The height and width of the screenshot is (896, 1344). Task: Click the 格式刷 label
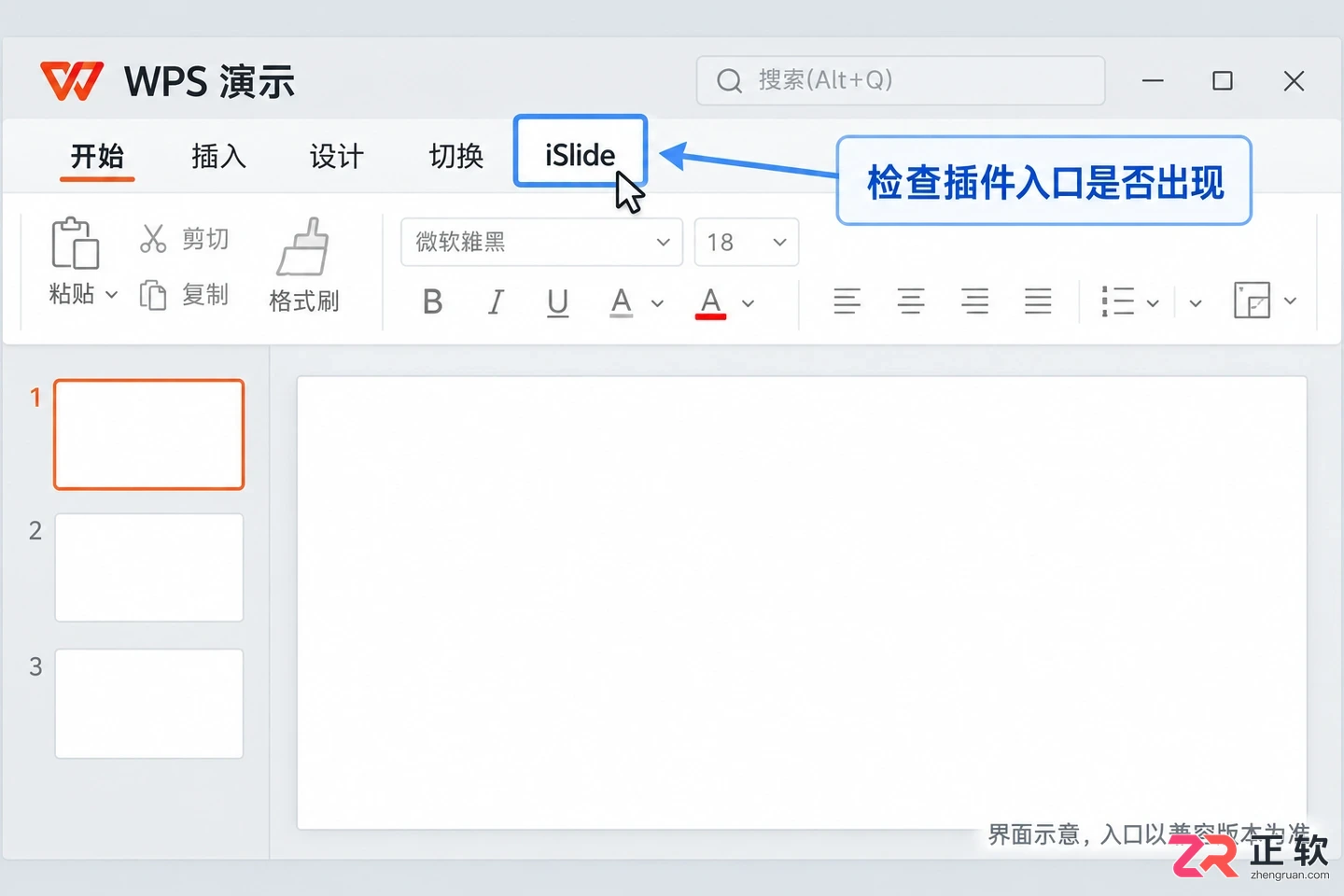point(304,301)
